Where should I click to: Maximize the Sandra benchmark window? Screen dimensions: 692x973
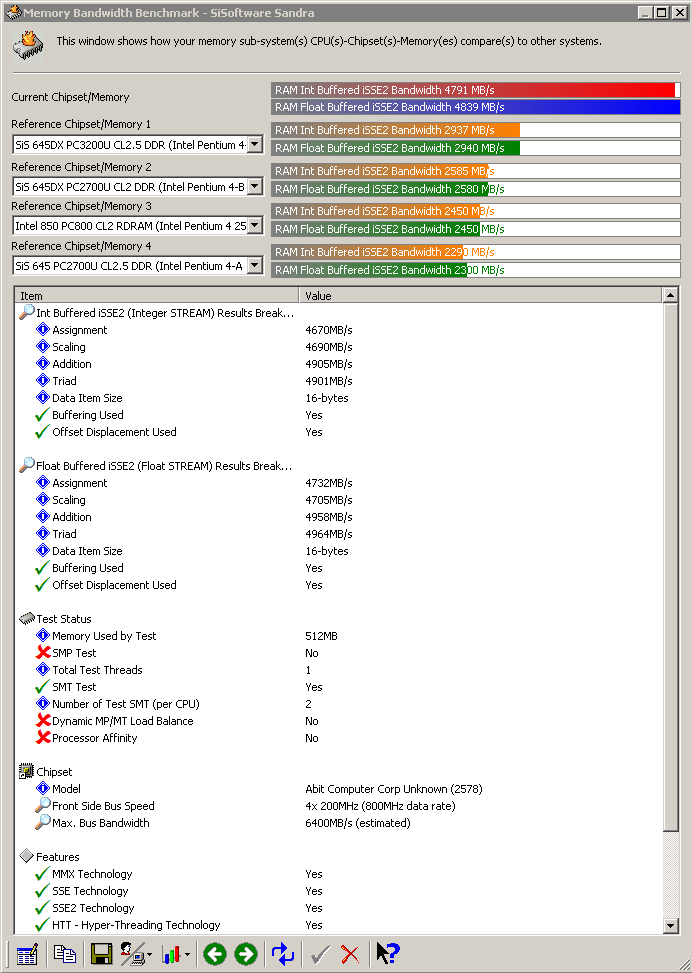tap(662, 12)
